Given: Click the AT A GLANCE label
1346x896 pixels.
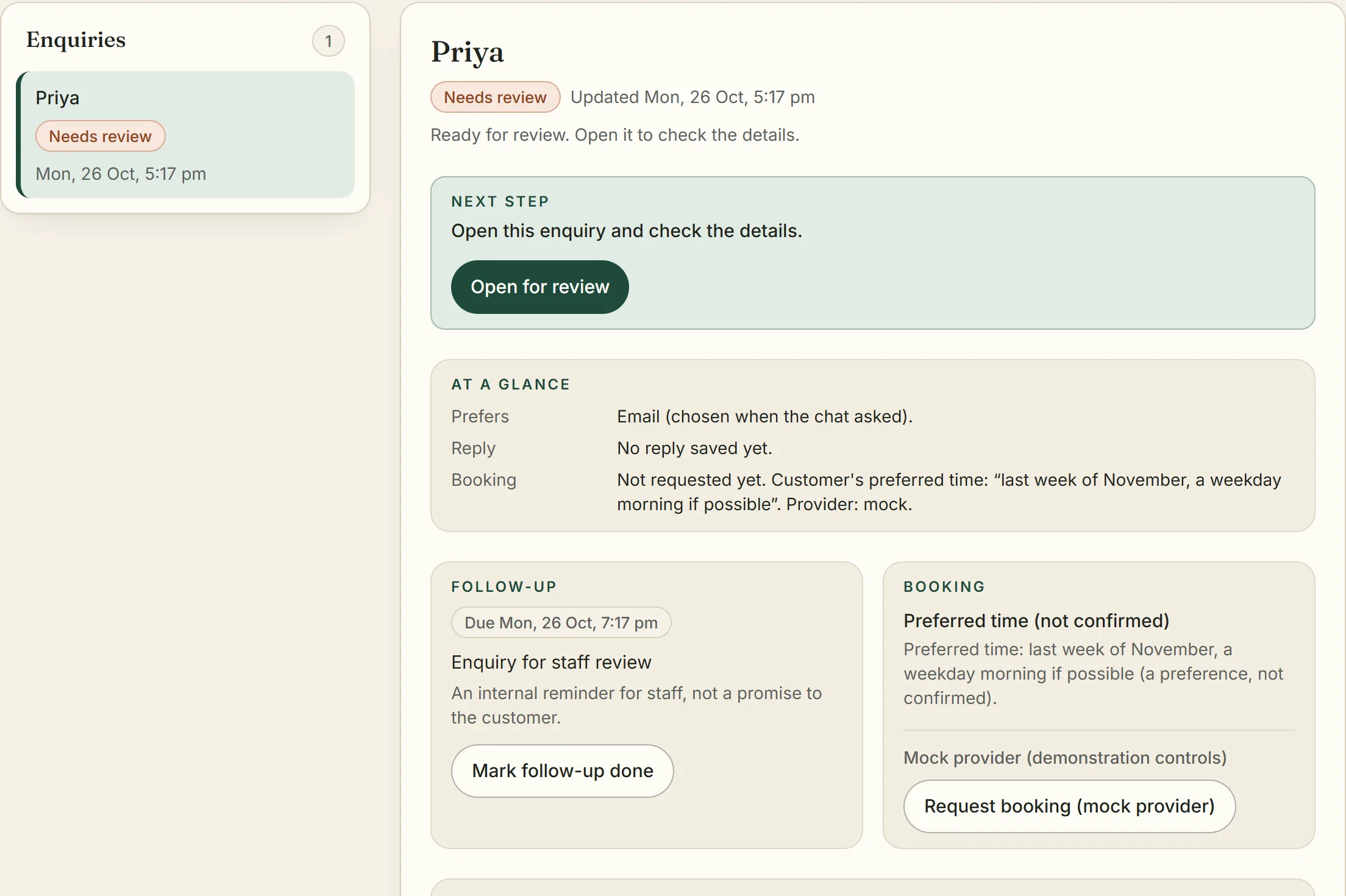Looking at the screenshot, I should 511,385.
